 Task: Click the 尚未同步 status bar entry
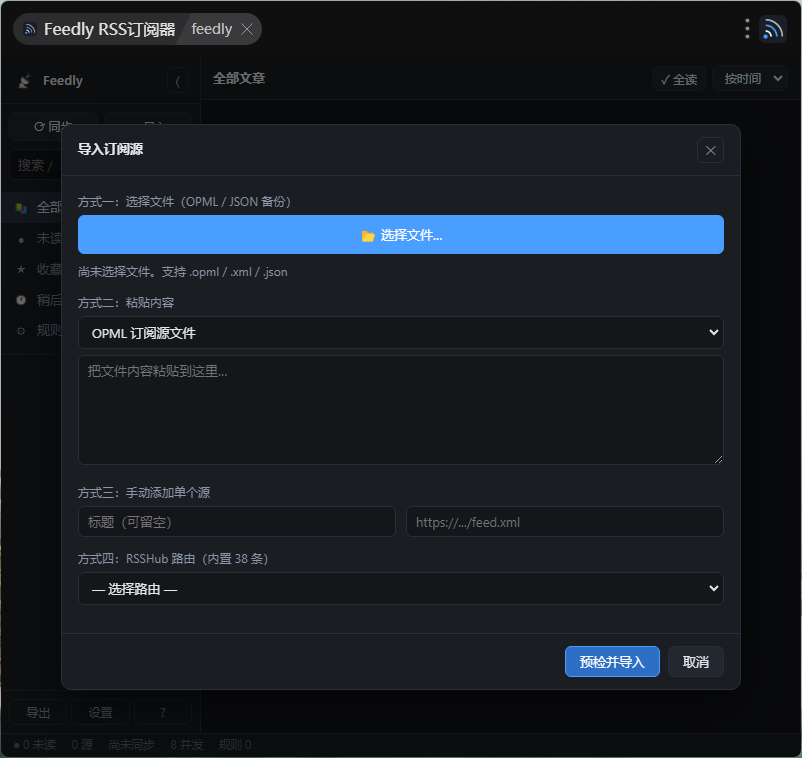pyautogui.click(x=131, y=745)
